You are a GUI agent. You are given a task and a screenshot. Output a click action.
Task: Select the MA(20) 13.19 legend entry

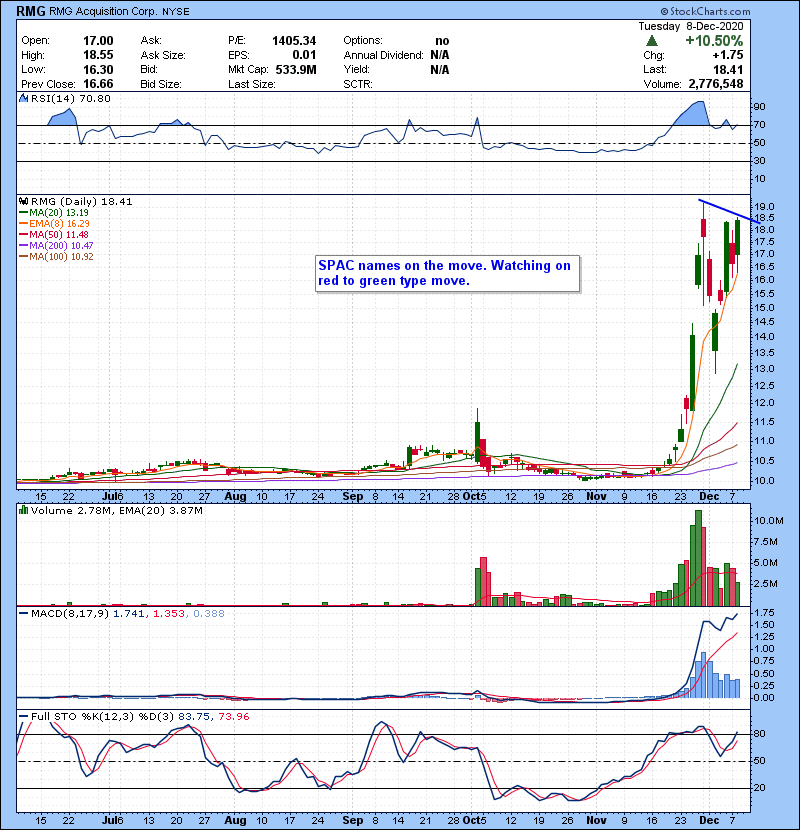tap(54, 213)
